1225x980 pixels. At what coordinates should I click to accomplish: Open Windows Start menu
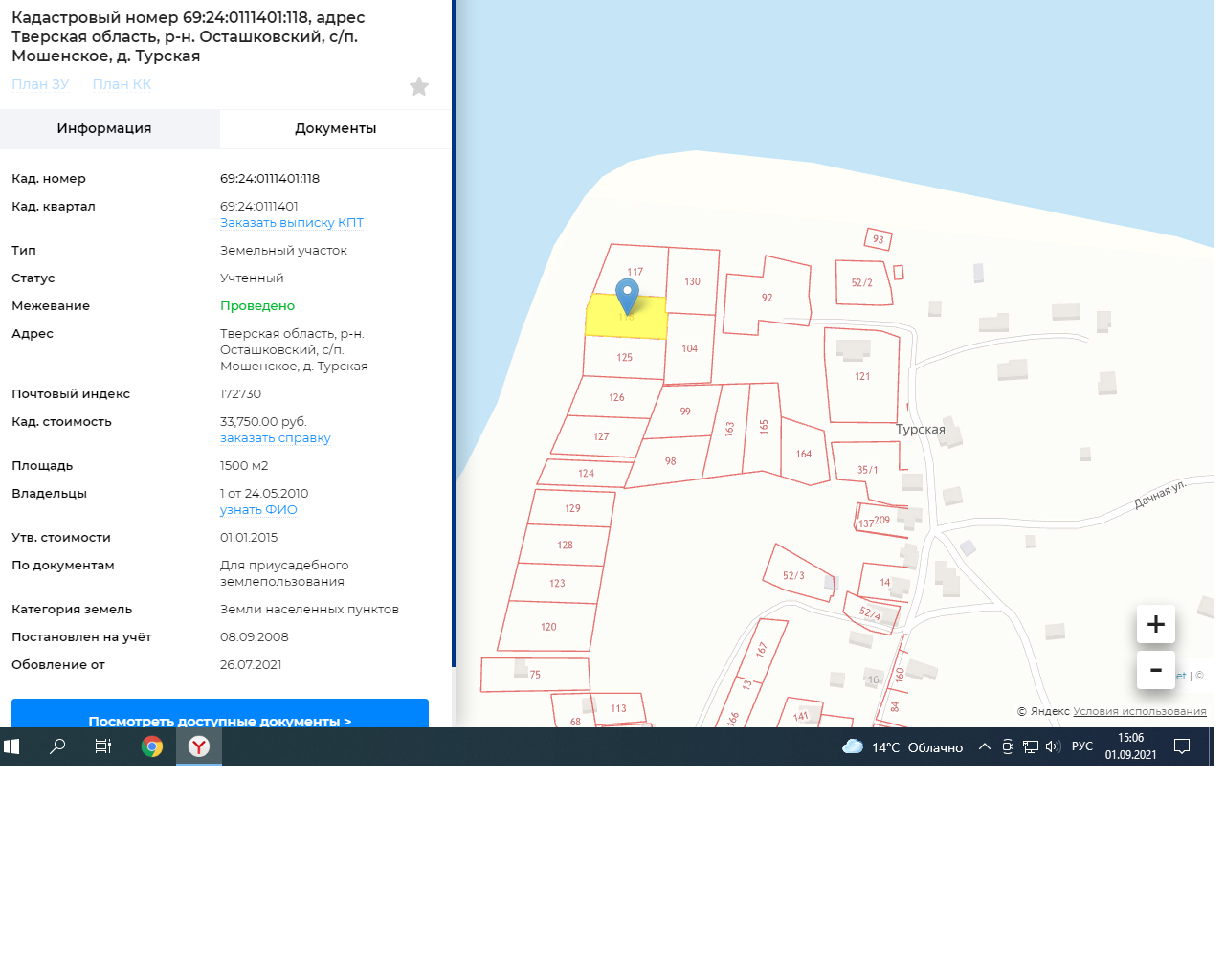tap(11, 746)
